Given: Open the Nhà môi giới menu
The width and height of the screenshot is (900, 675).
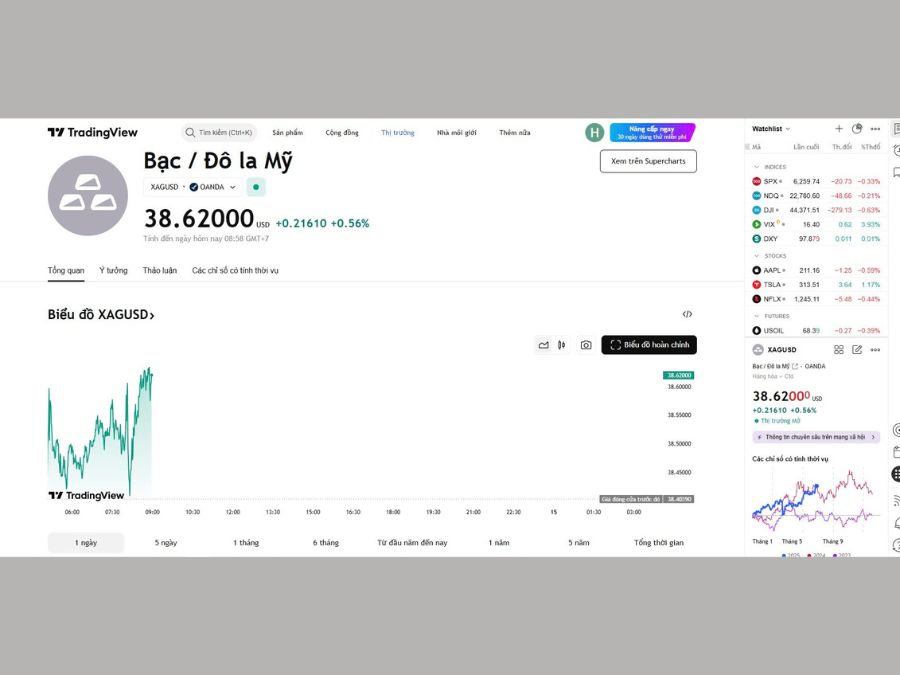Looking at the screenshot, I should coord(456,133).
